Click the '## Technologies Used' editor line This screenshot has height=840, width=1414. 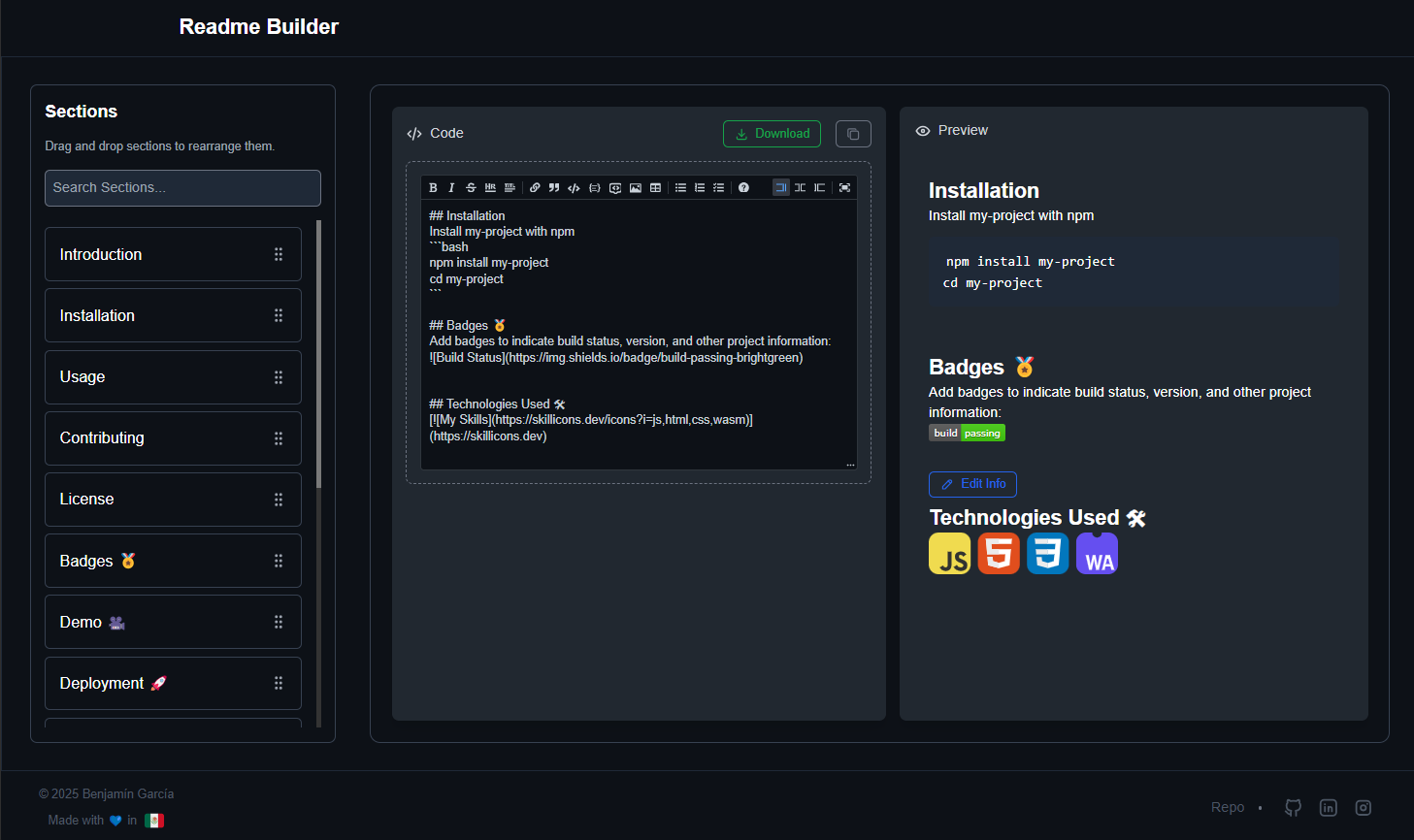coord(497,404)
